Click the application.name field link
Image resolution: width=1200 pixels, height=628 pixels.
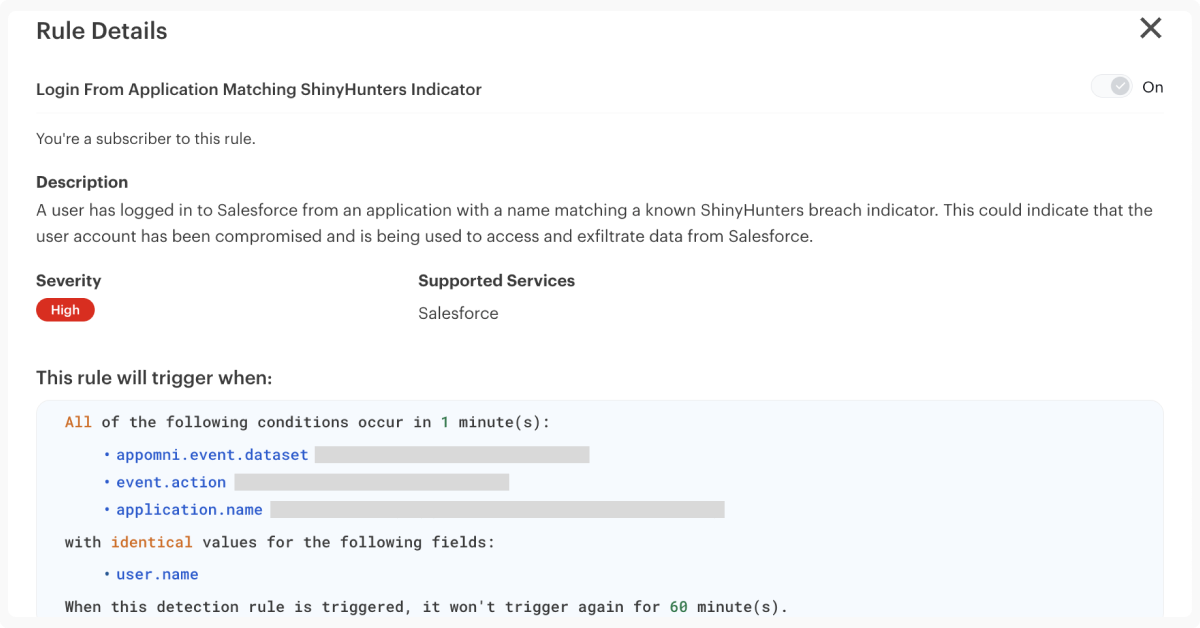188,509
